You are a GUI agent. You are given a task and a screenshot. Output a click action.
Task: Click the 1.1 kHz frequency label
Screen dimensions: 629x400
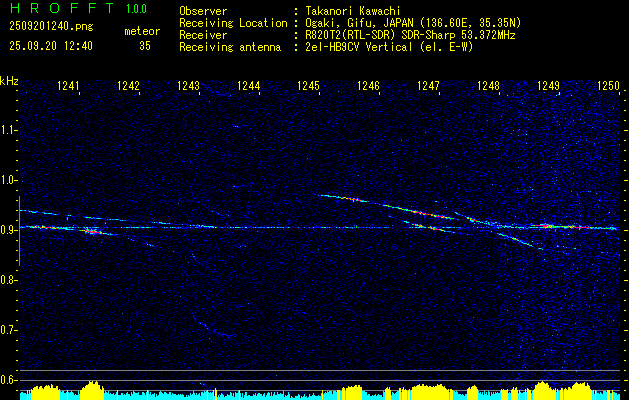pos(9,130)
